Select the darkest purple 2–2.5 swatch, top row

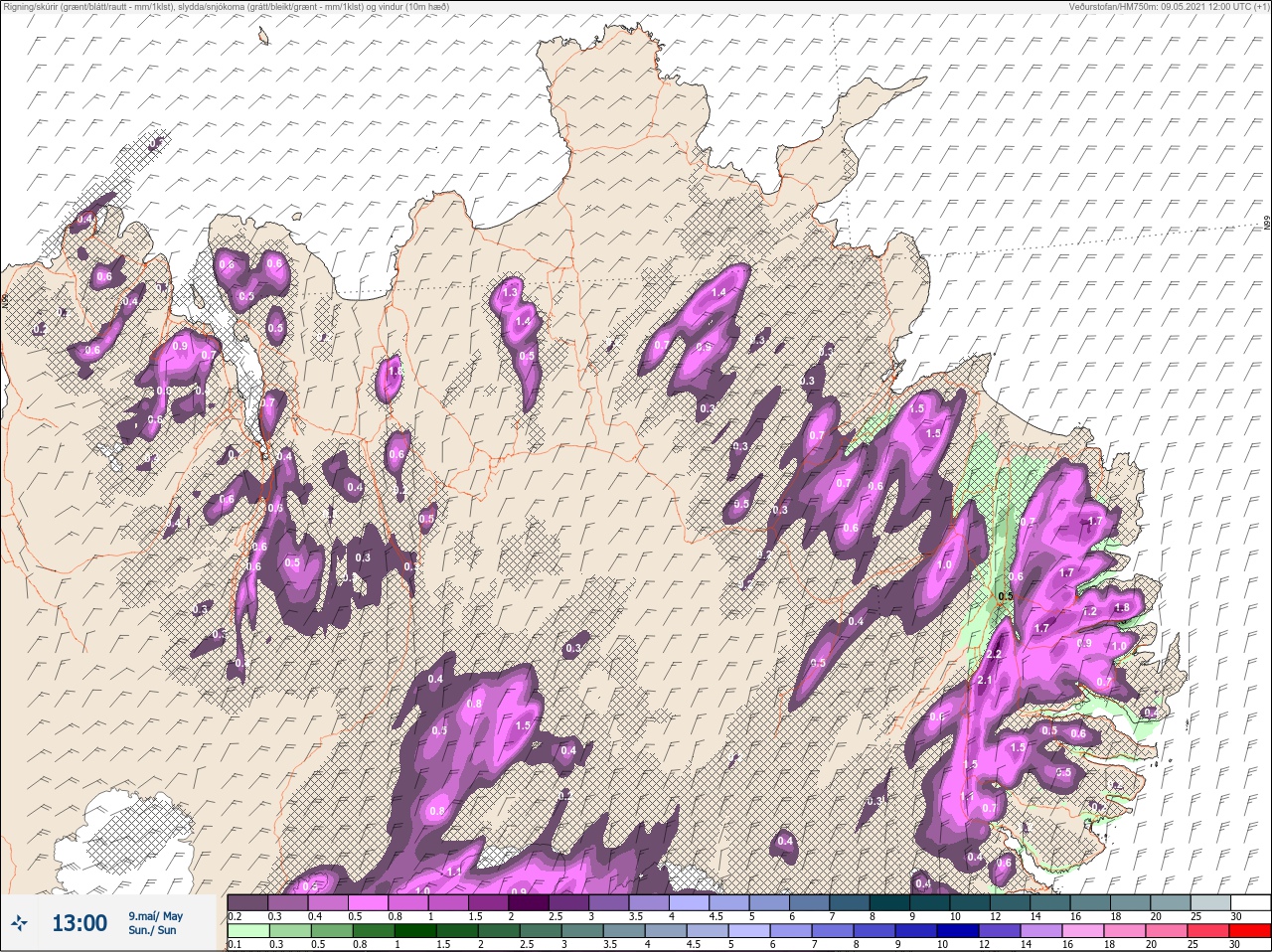click(x=531, y=902)
